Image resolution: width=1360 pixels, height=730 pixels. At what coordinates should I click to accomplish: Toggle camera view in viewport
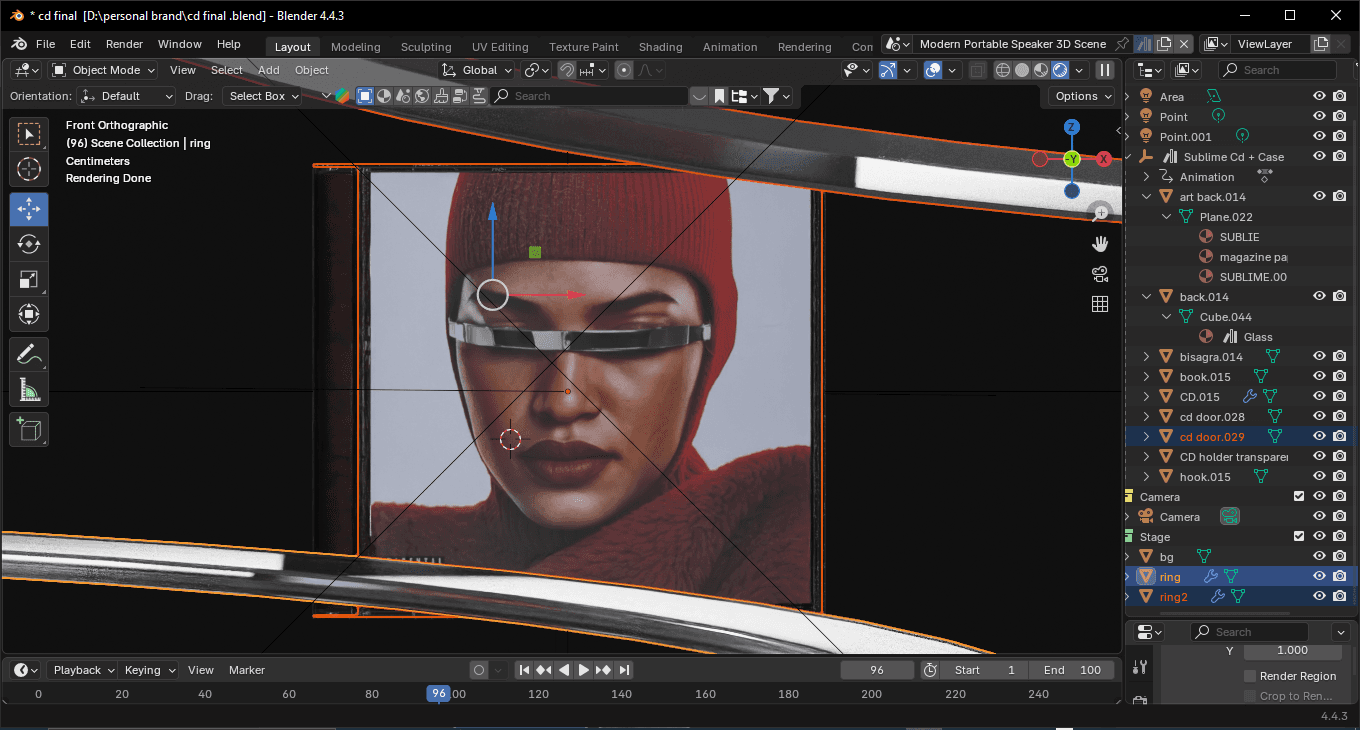(1100, 274)
